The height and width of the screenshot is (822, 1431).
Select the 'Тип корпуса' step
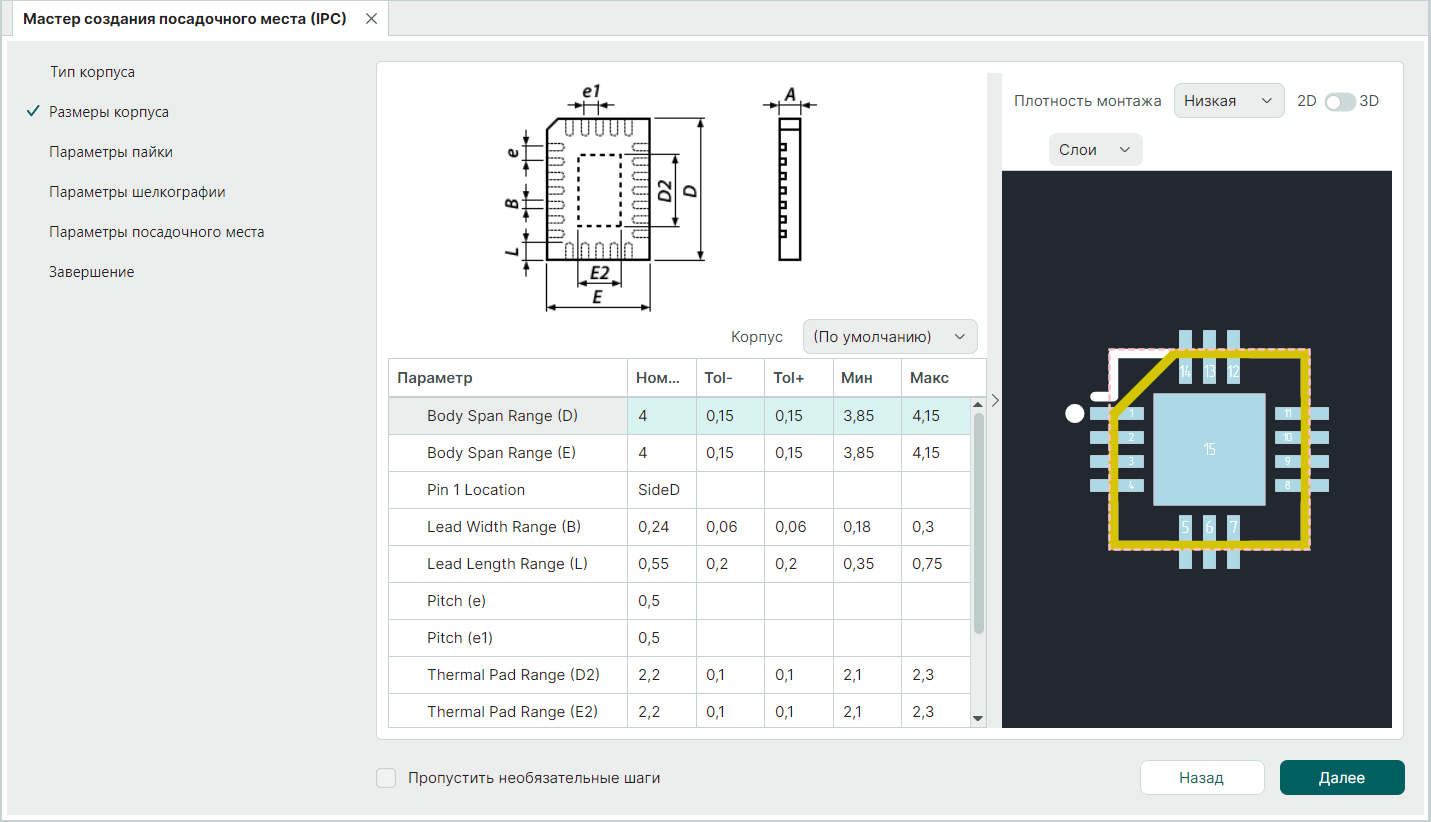point(92,72)
